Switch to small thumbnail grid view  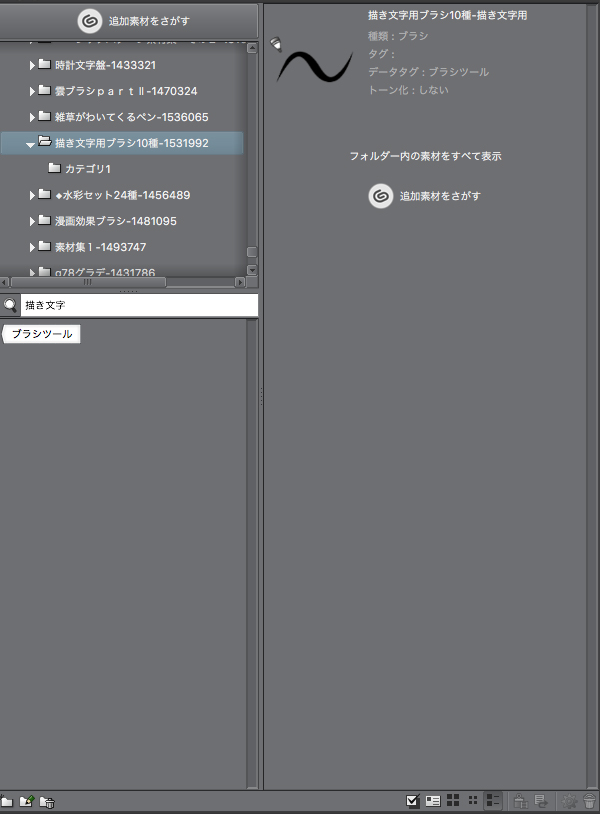(x=473, y=801)
